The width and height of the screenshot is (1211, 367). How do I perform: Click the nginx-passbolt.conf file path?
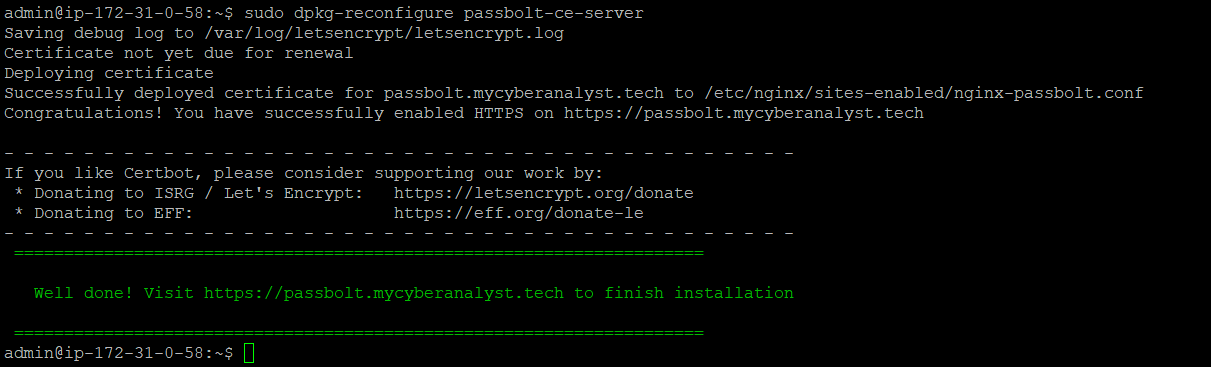(x=923, y=93)
